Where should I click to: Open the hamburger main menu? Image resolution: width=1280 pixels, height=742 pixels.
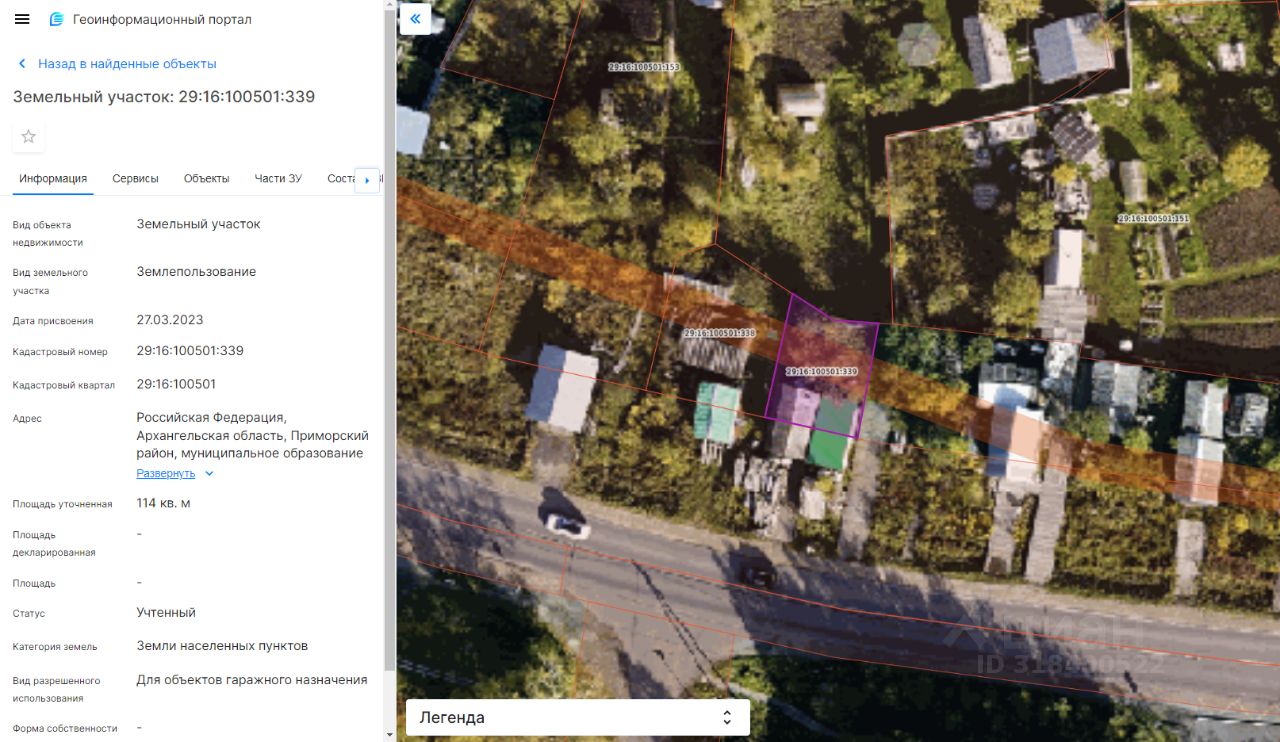point(22,19)
